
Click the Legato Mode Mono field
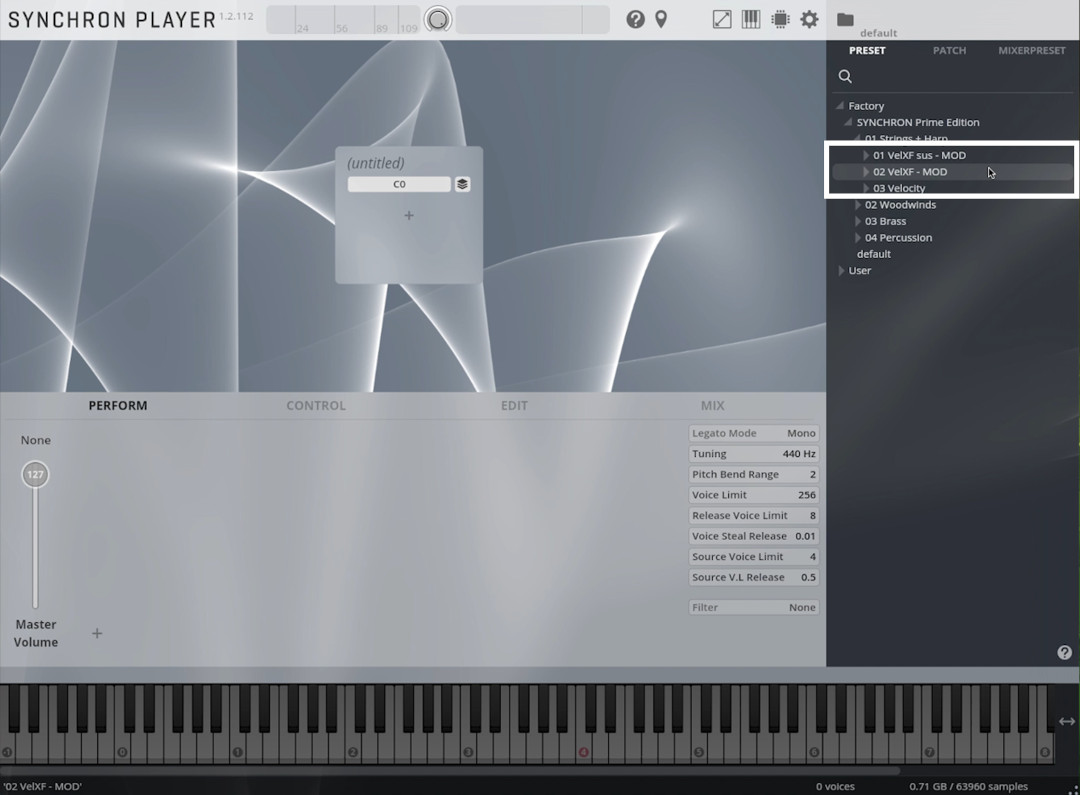pos(754,433)
